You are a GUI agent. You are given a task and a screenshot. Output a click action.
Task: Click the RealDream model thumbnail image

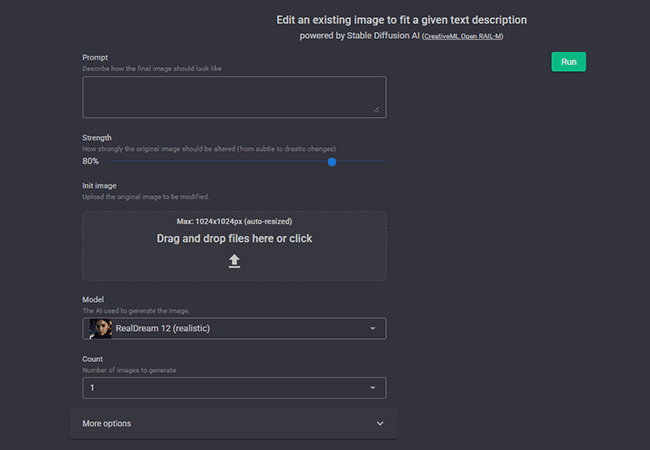pos(100,328)
